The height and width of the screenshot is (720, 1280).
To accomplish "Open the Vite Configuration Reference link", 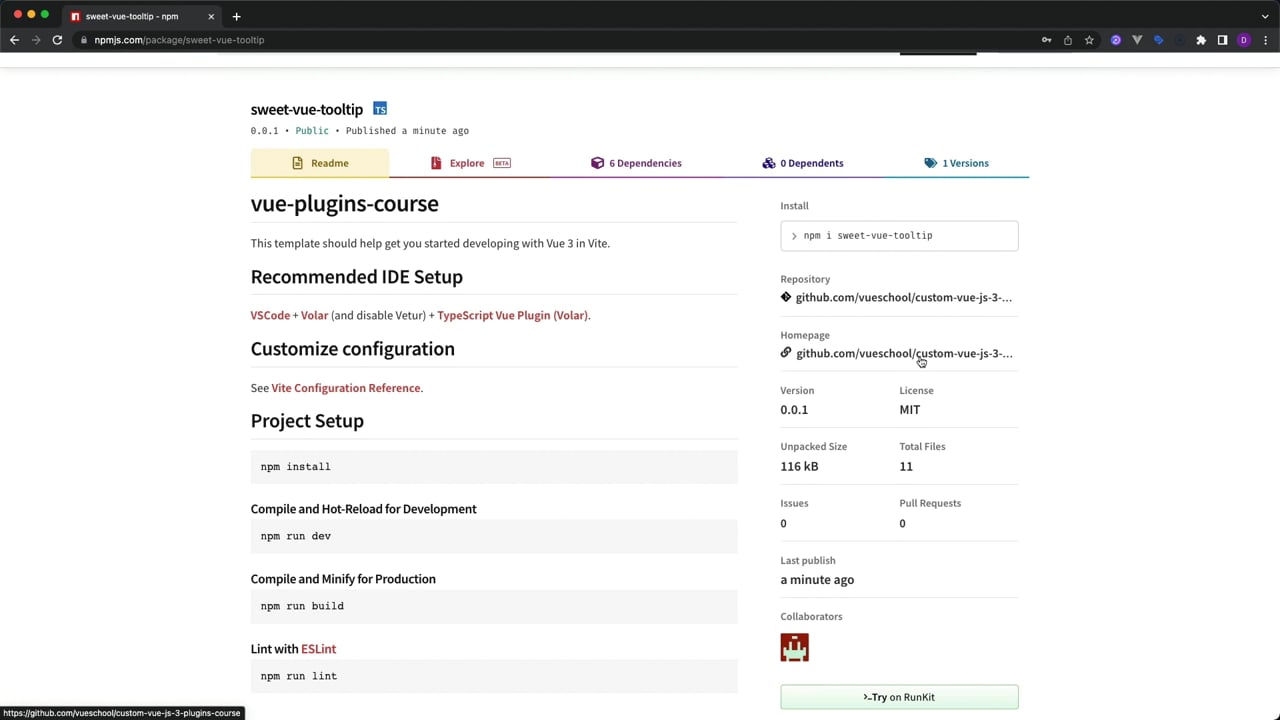I will tap(346, 388).
